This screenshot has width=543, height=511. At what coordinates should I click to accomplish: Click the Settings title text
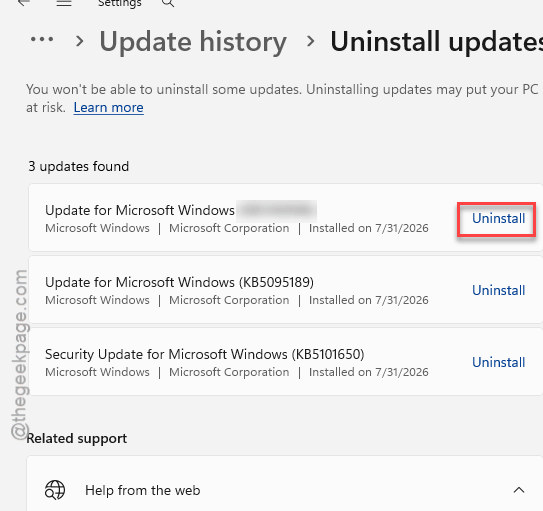119,3
